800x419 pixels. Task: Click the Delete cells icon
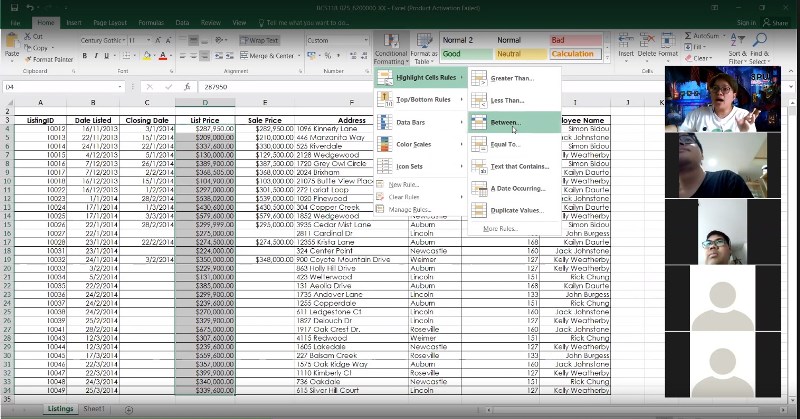point(646,40)
